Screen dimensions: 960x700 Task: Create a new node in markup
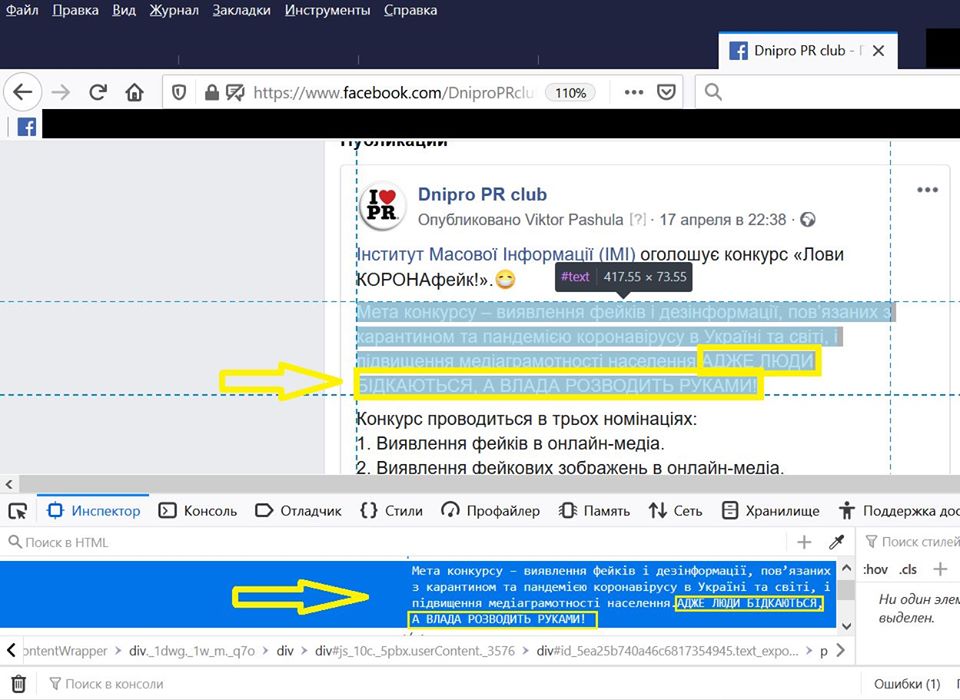tap(804, 542)
